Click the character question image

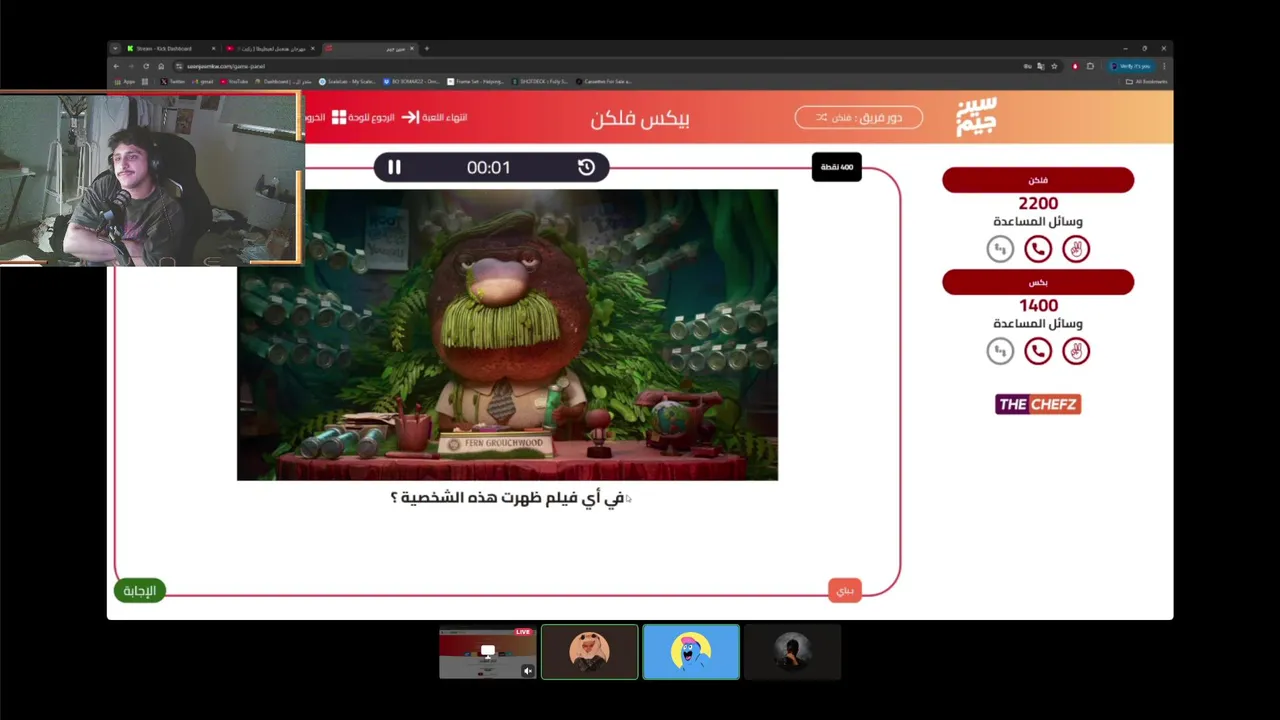[507, 335]
